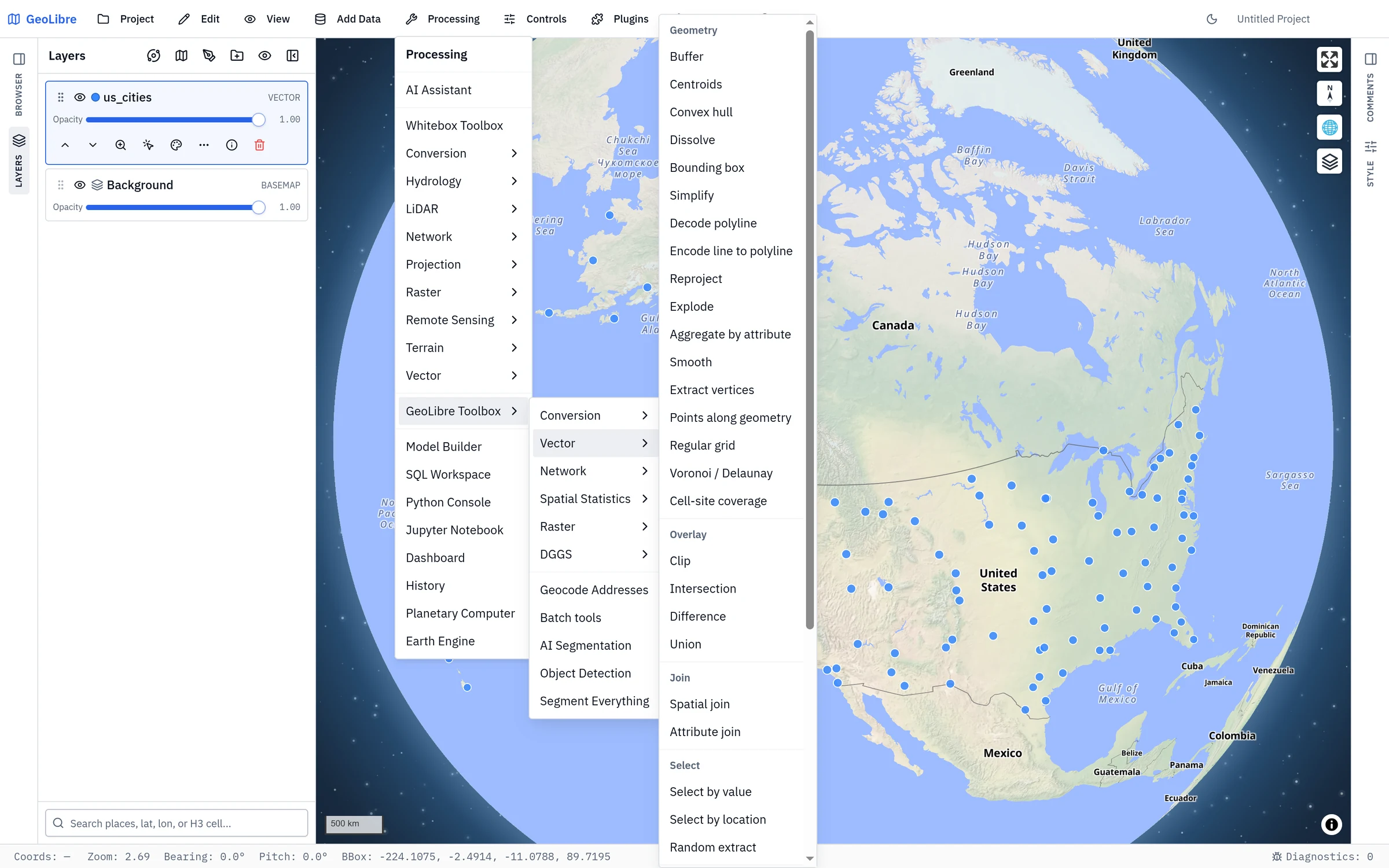The height and width of the screenshot is (868, 1389).
Task: Click the pen tool icon in Layers header
Action: tap(209, 56)
